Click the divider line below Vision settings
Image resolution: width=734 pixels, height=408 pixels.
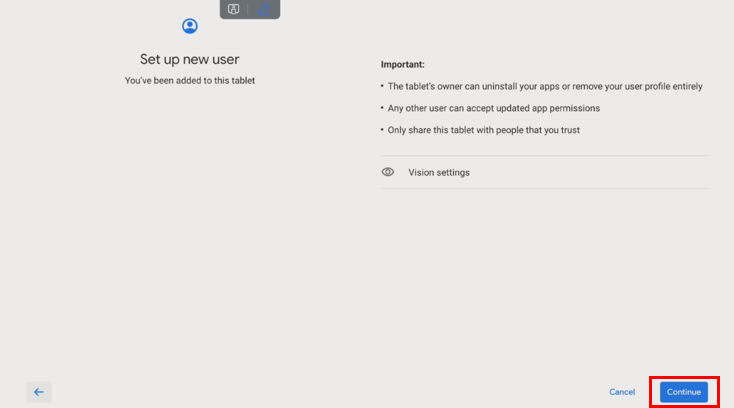click(544, 189)
